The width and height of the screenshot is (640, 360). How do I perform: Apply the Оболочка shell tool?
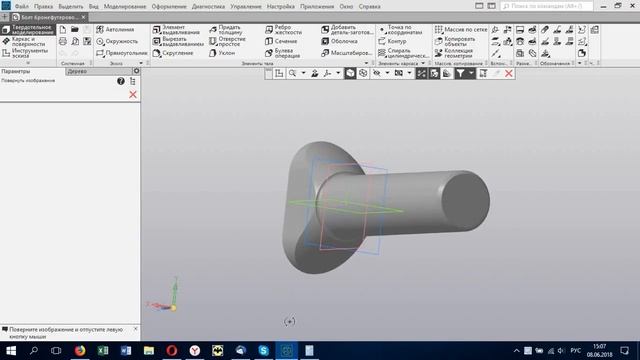340,41
